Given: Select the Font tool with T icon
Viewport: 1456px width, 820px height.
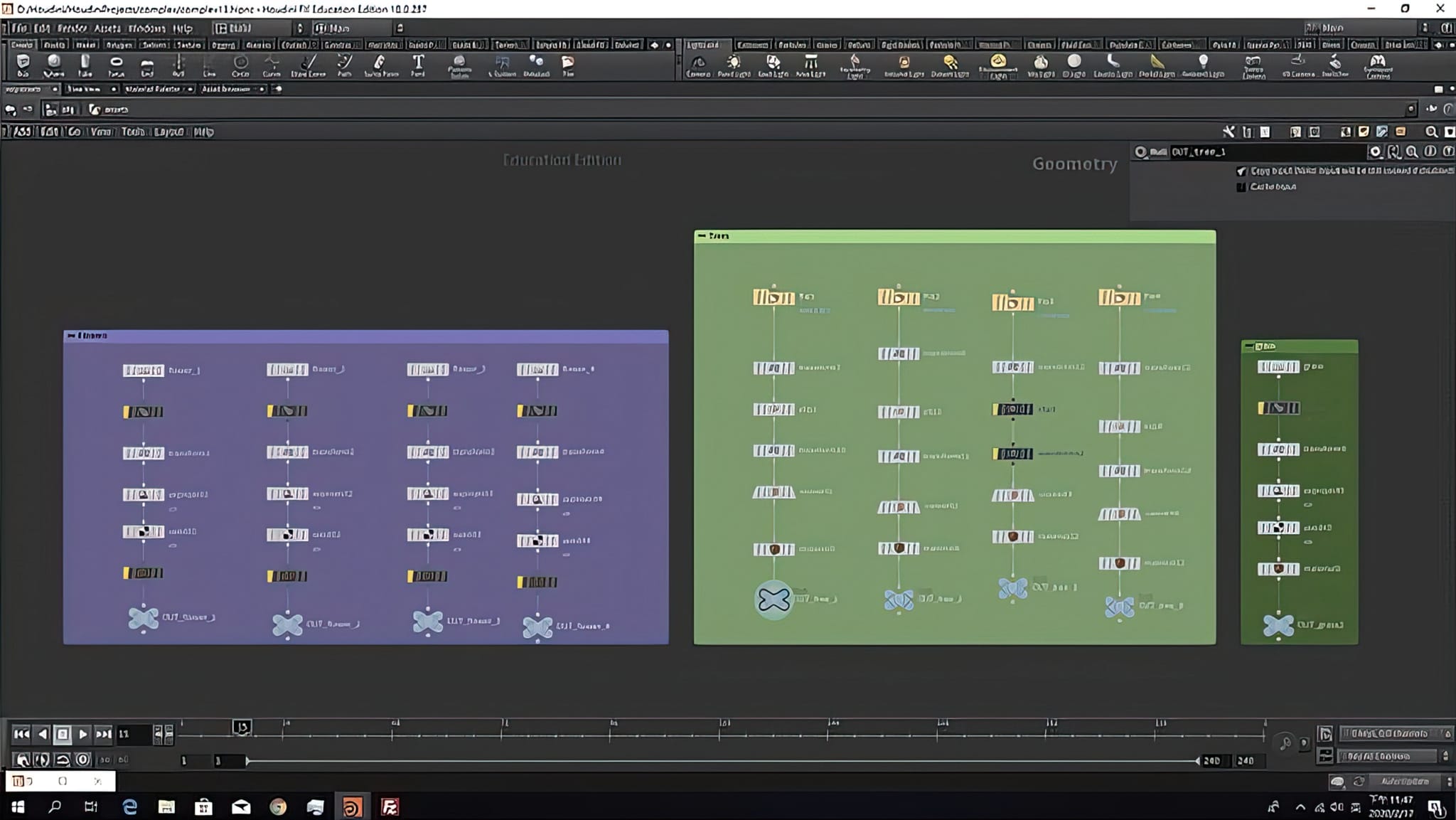Looking at the screenshot, I should pos(418,65).
